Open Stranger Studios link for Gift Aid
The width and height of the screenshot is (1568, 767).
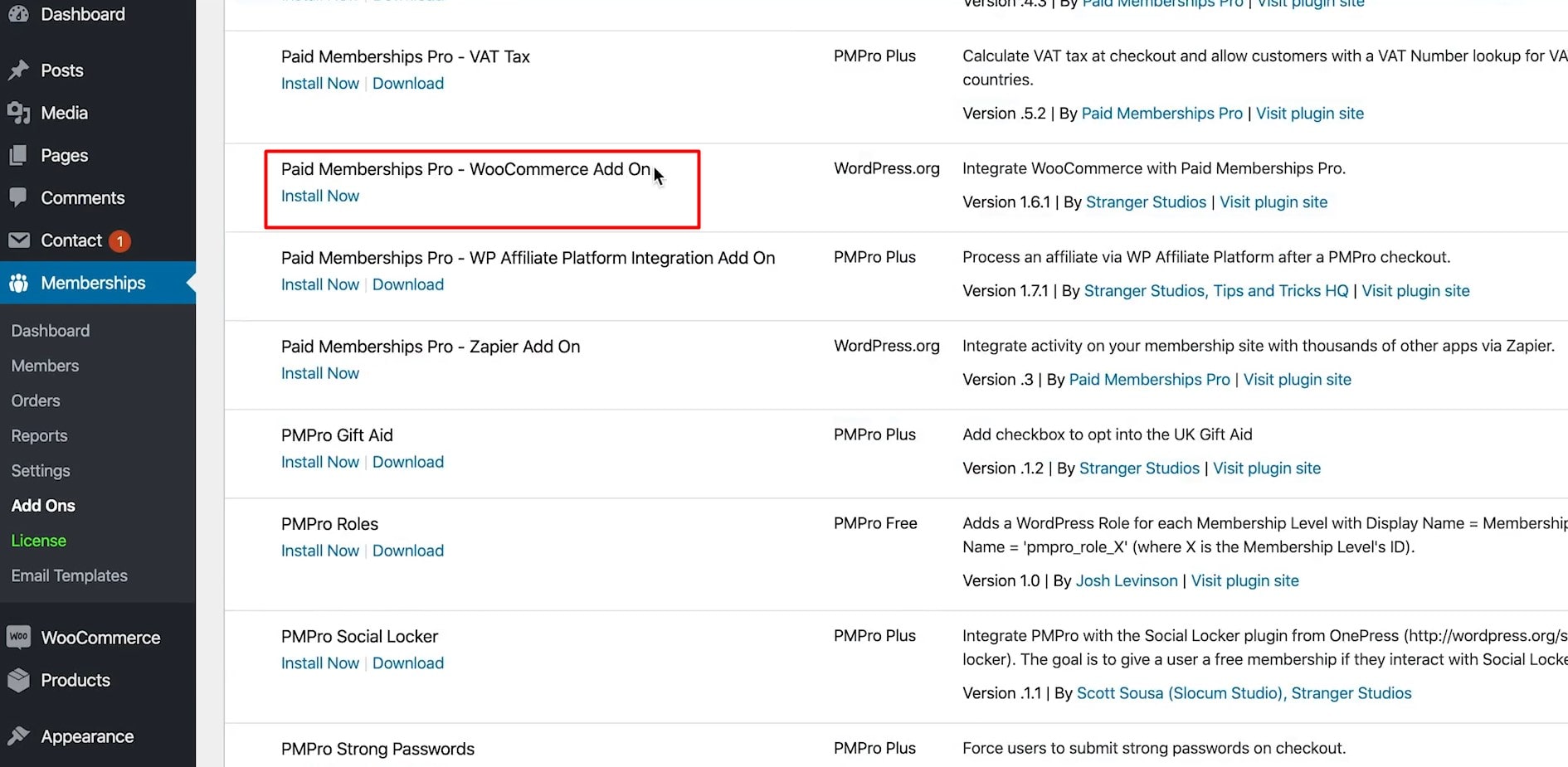coord(1139,468)
